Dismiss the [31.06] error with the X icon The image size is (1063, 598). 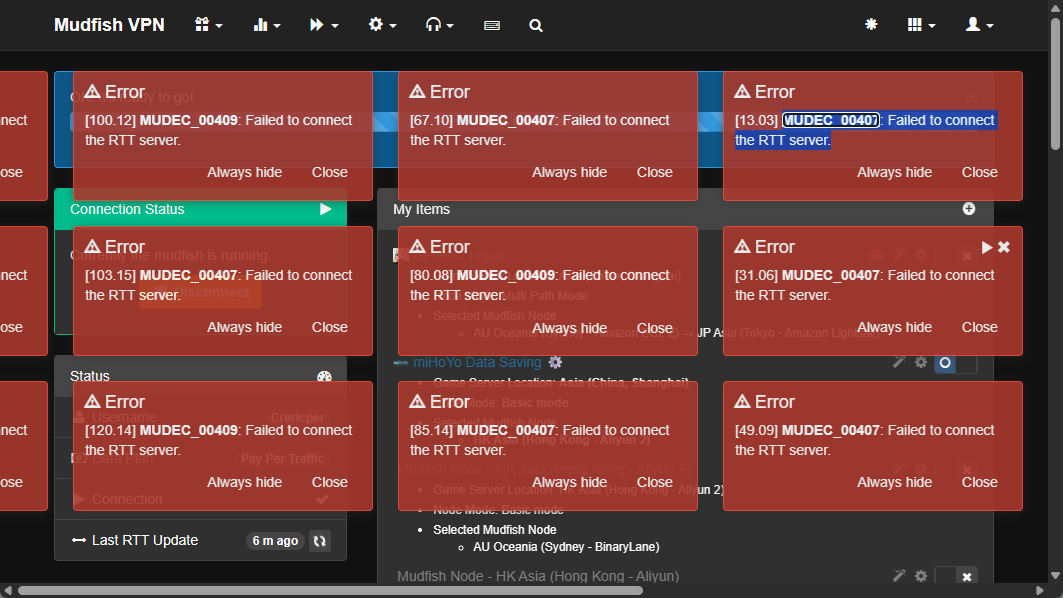click(x=1004, y=247)
